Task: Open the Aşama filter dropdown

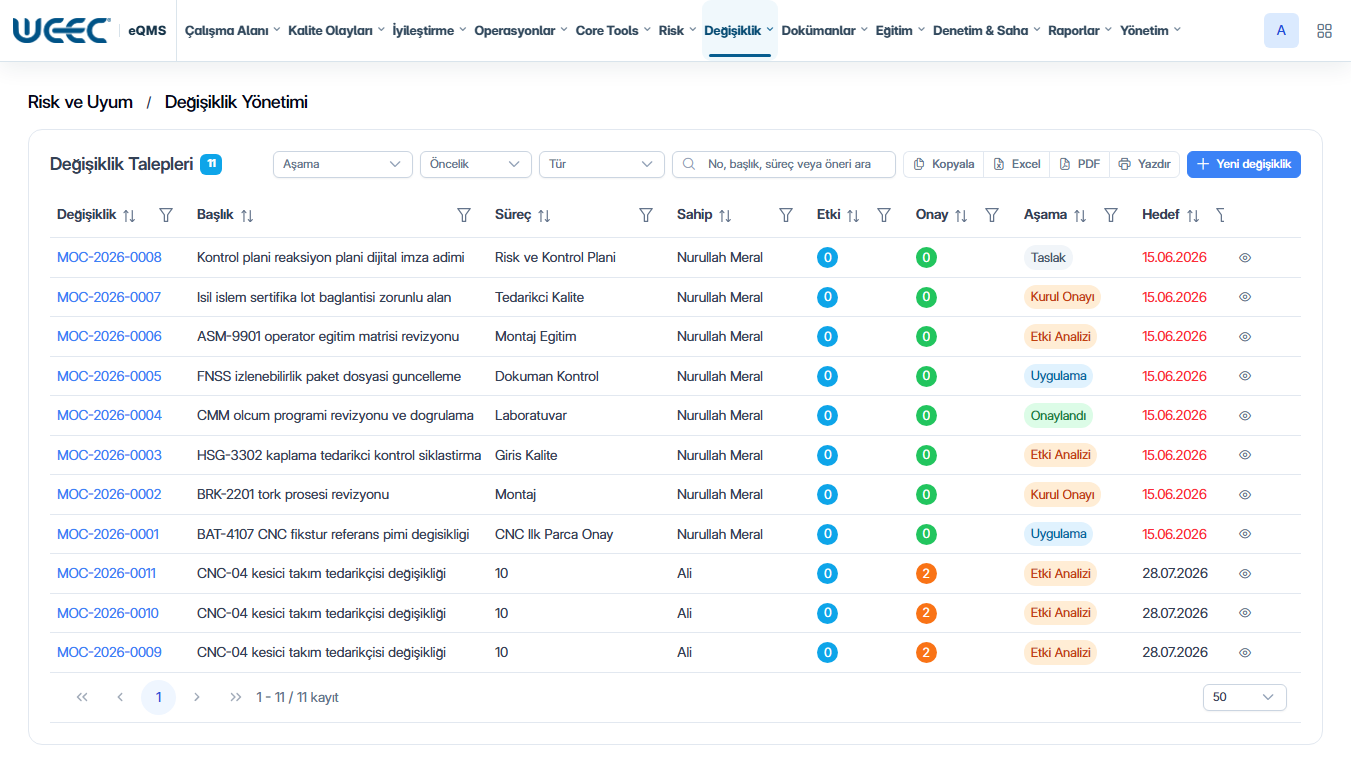Action: point(343,164)
